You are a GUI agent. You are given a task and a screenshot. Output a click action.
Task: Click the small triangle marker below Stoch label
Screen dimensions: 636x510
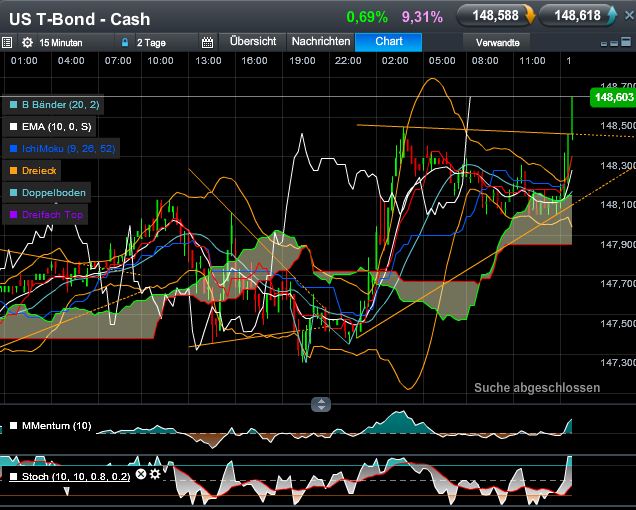67,491
